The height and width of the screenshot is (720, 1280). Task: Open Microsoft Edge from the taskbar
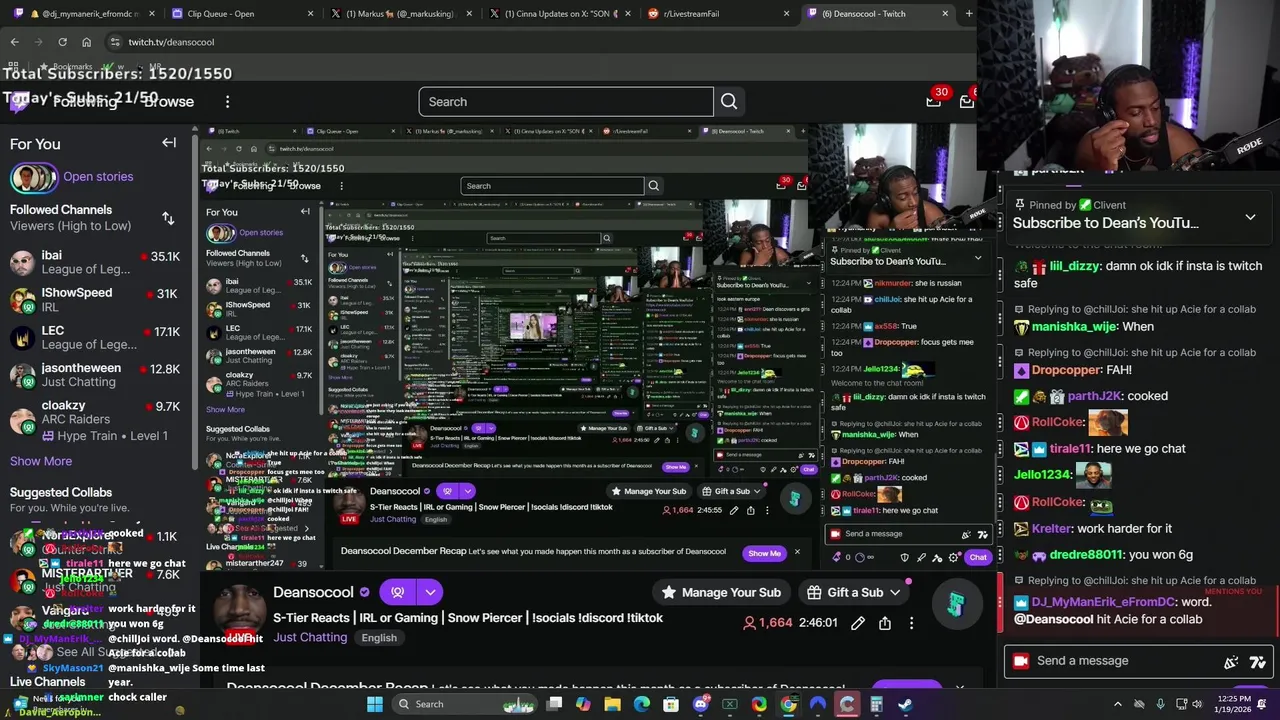pos(642,704)
